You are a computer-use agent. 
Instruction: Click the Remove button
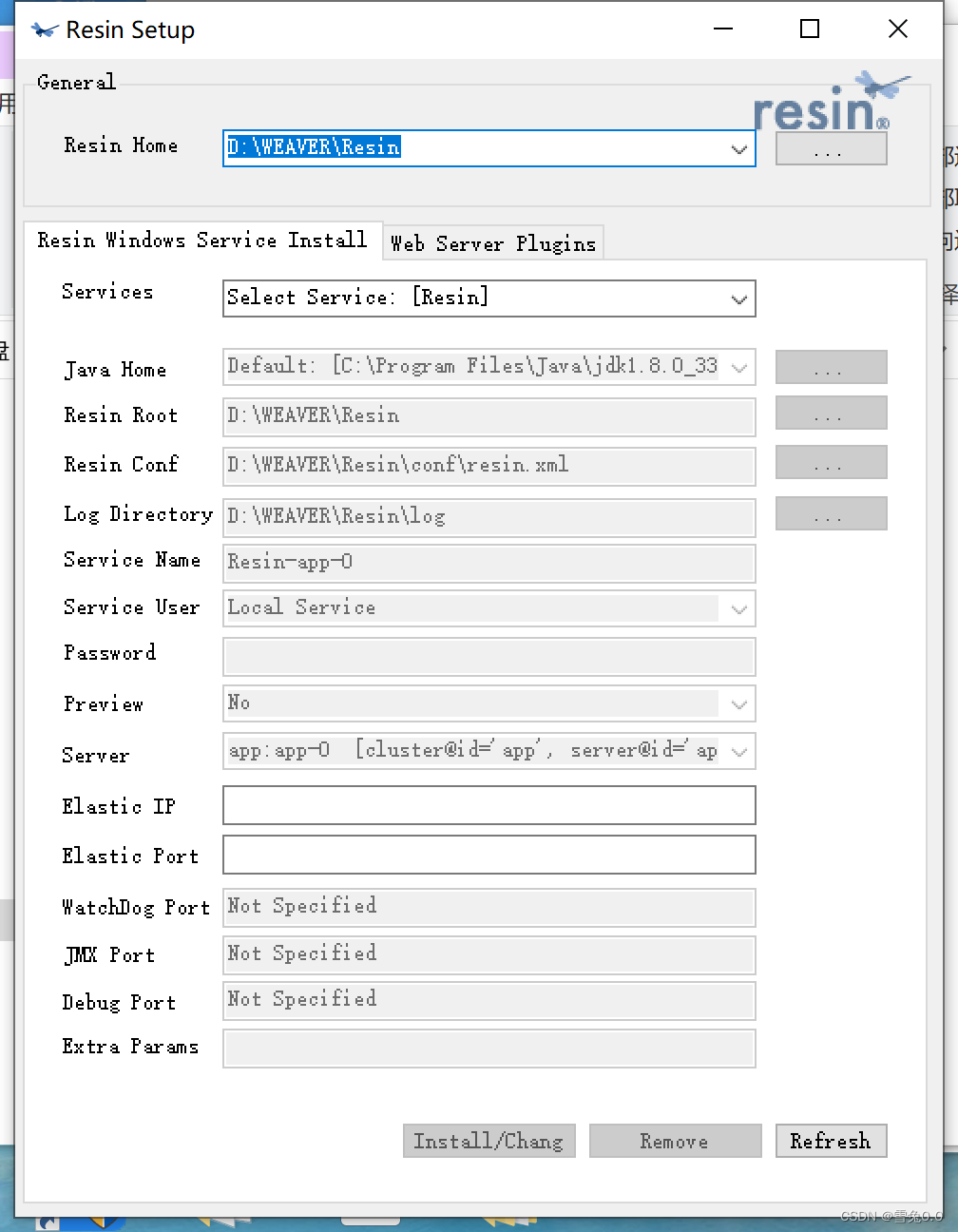point(675,1141)
